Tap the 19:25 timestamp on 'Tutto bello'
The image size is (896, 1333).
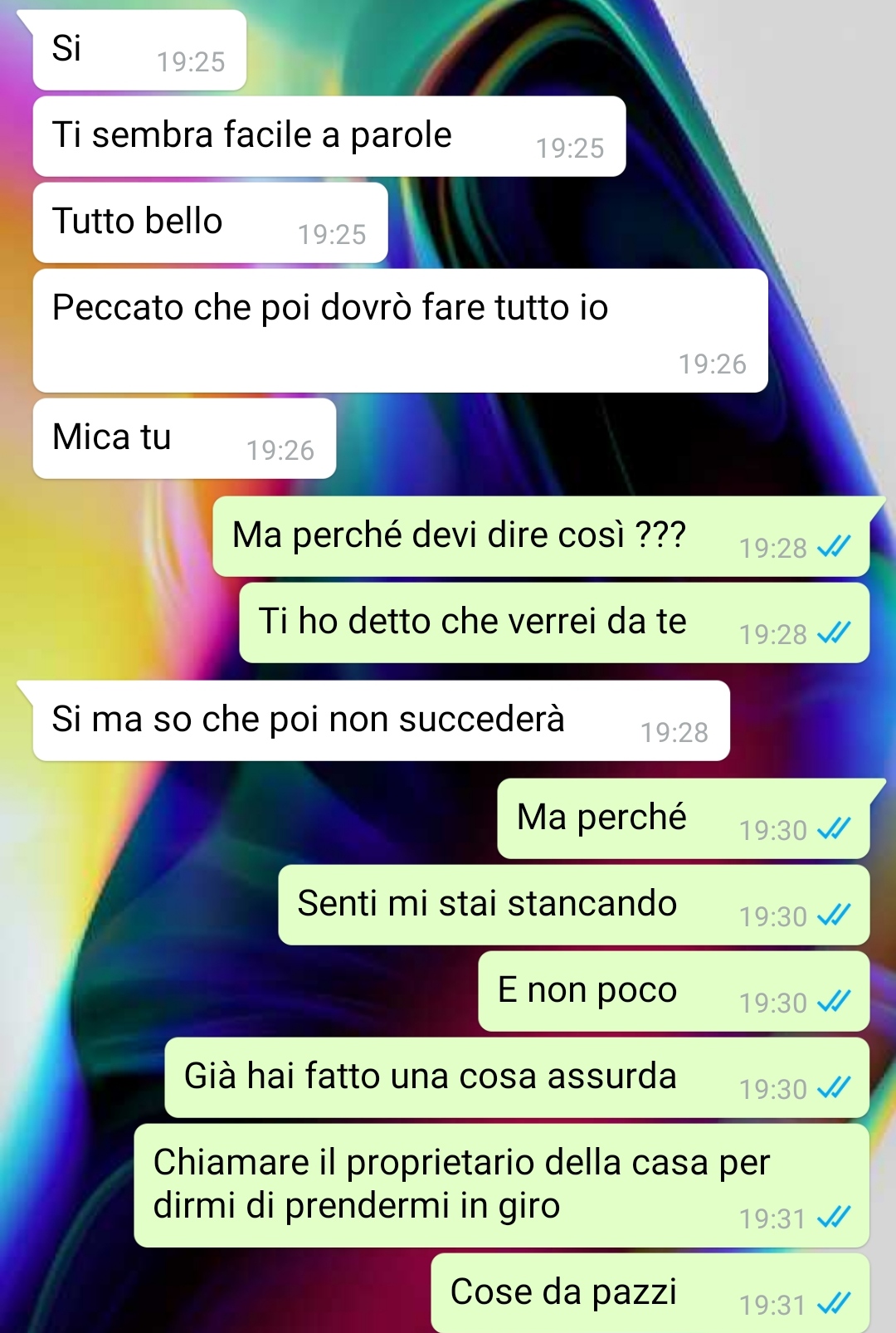tap(332, 234)
